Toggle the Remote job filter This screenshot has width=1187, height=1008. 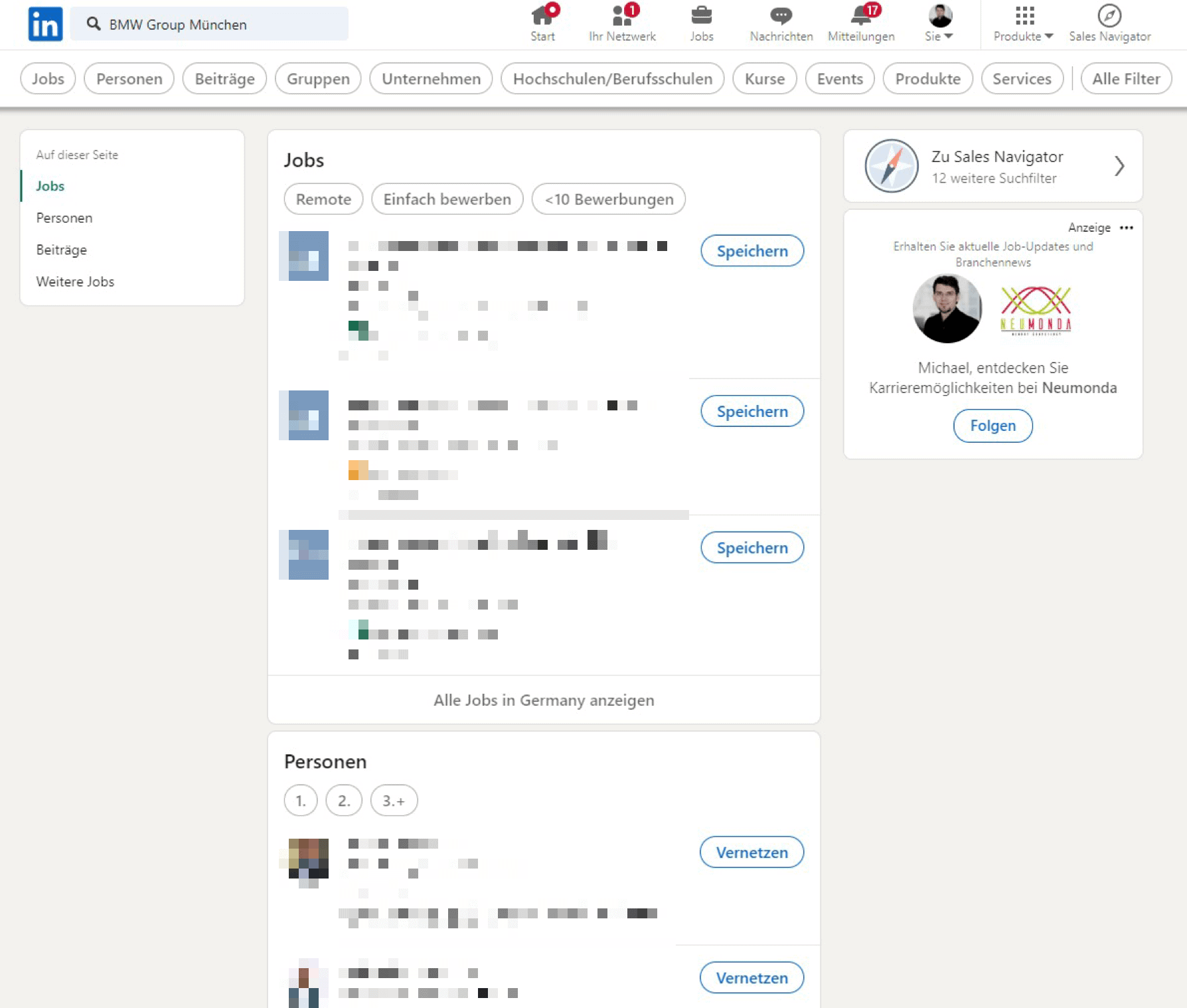coord(323,199)
